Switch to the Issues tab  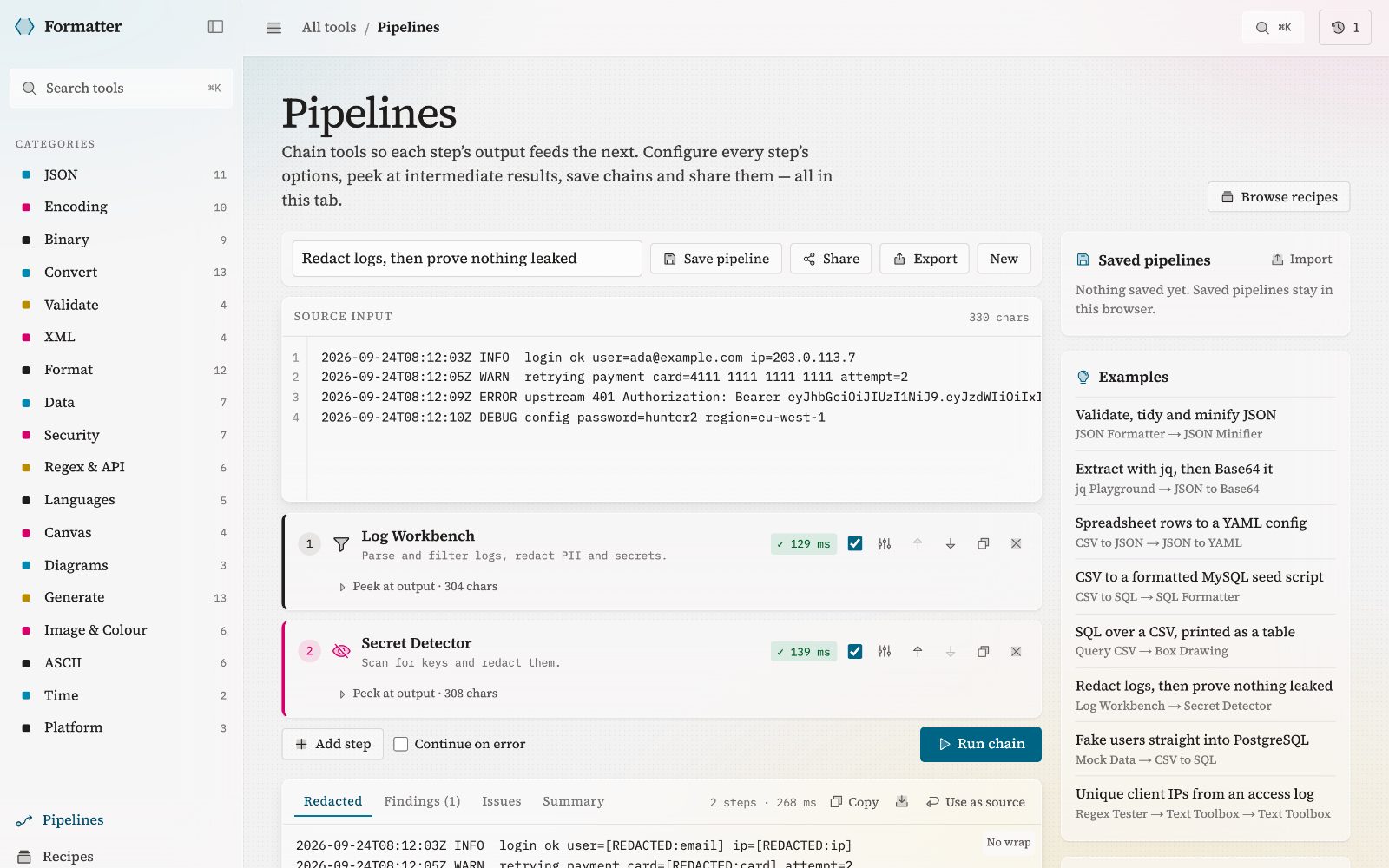502,801
